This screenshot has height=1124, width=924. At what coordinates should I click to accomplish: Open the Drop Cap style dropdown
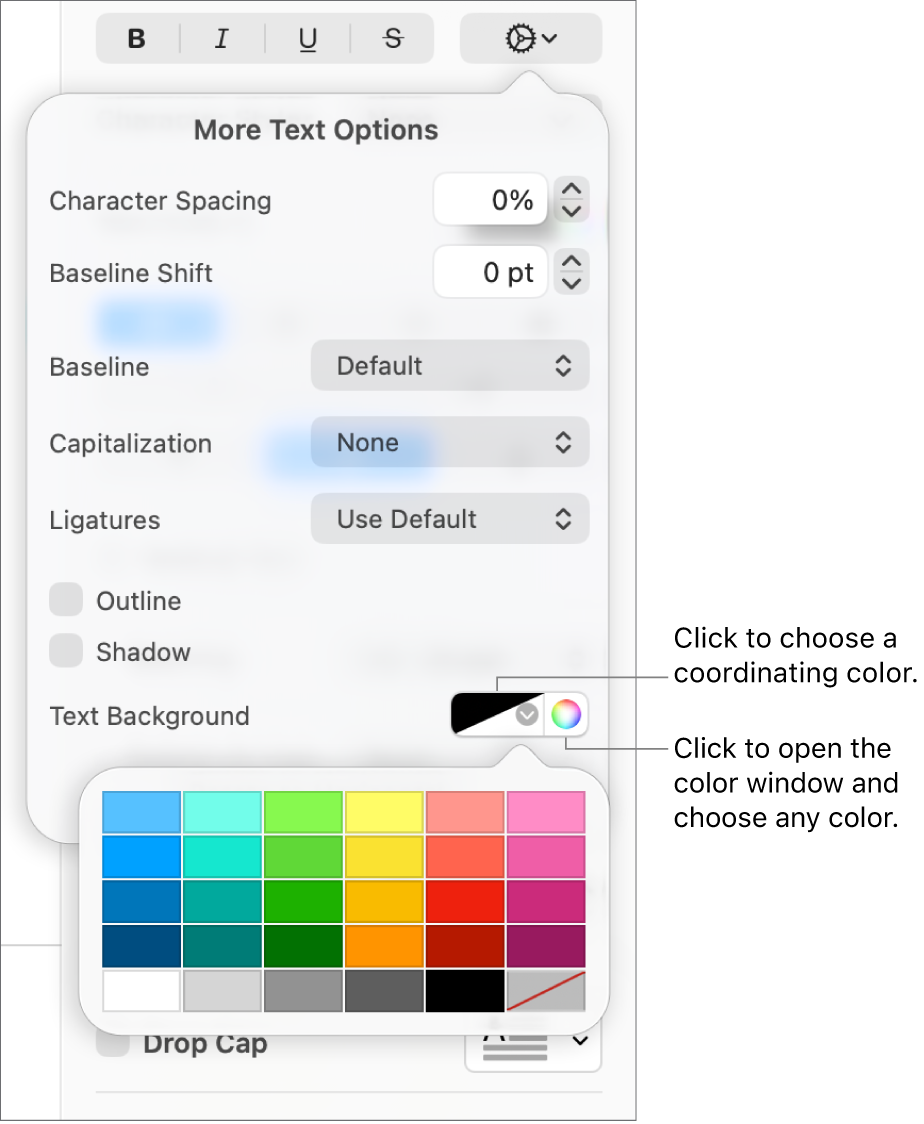pyautogui.click(x=580, y=1042)
